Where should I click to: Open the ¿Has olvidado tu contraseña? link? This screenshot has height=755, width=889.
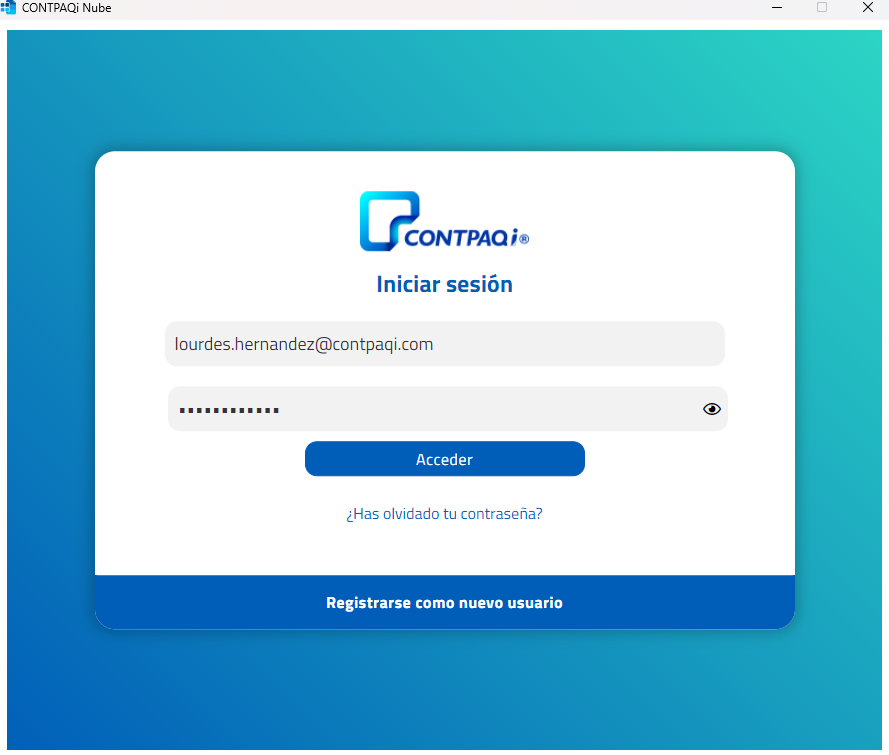pos(444,514)
